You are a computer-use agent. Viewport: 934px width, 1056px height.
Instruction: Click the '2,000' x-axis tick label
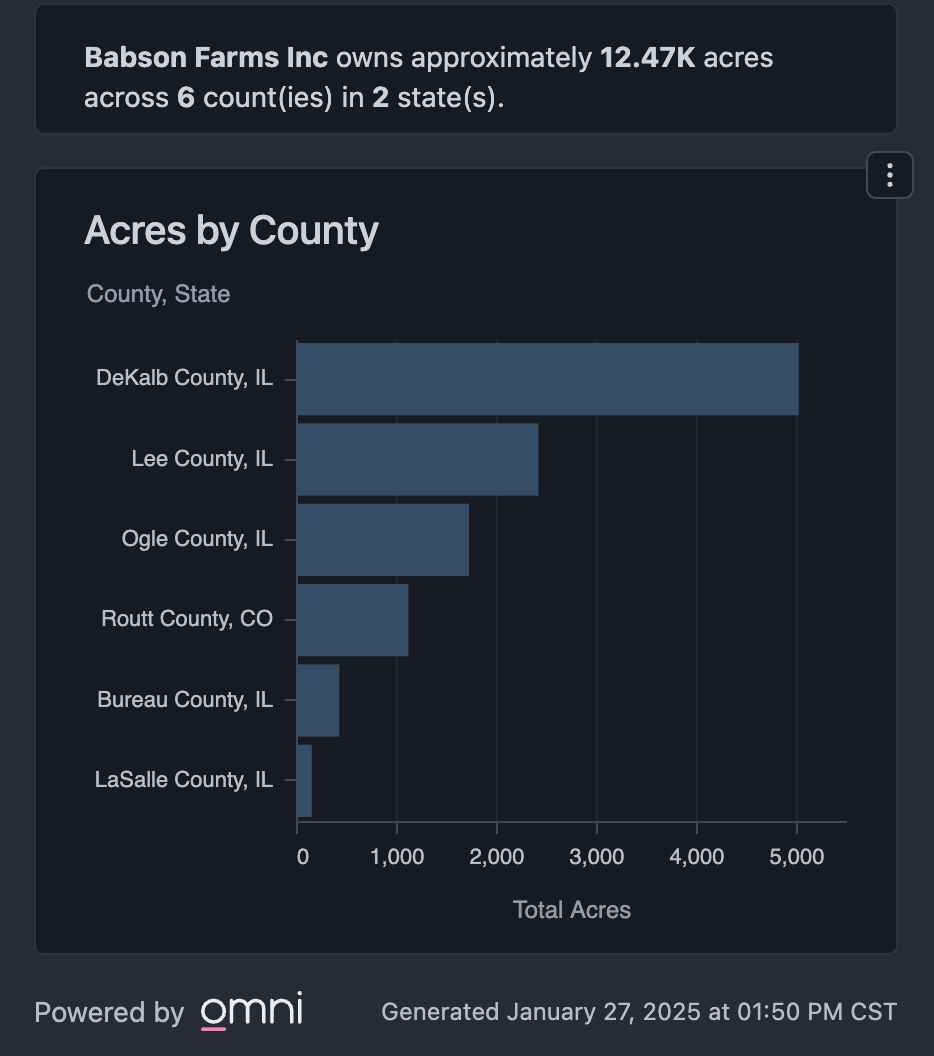pyautogui.click(x=497, y=857)
